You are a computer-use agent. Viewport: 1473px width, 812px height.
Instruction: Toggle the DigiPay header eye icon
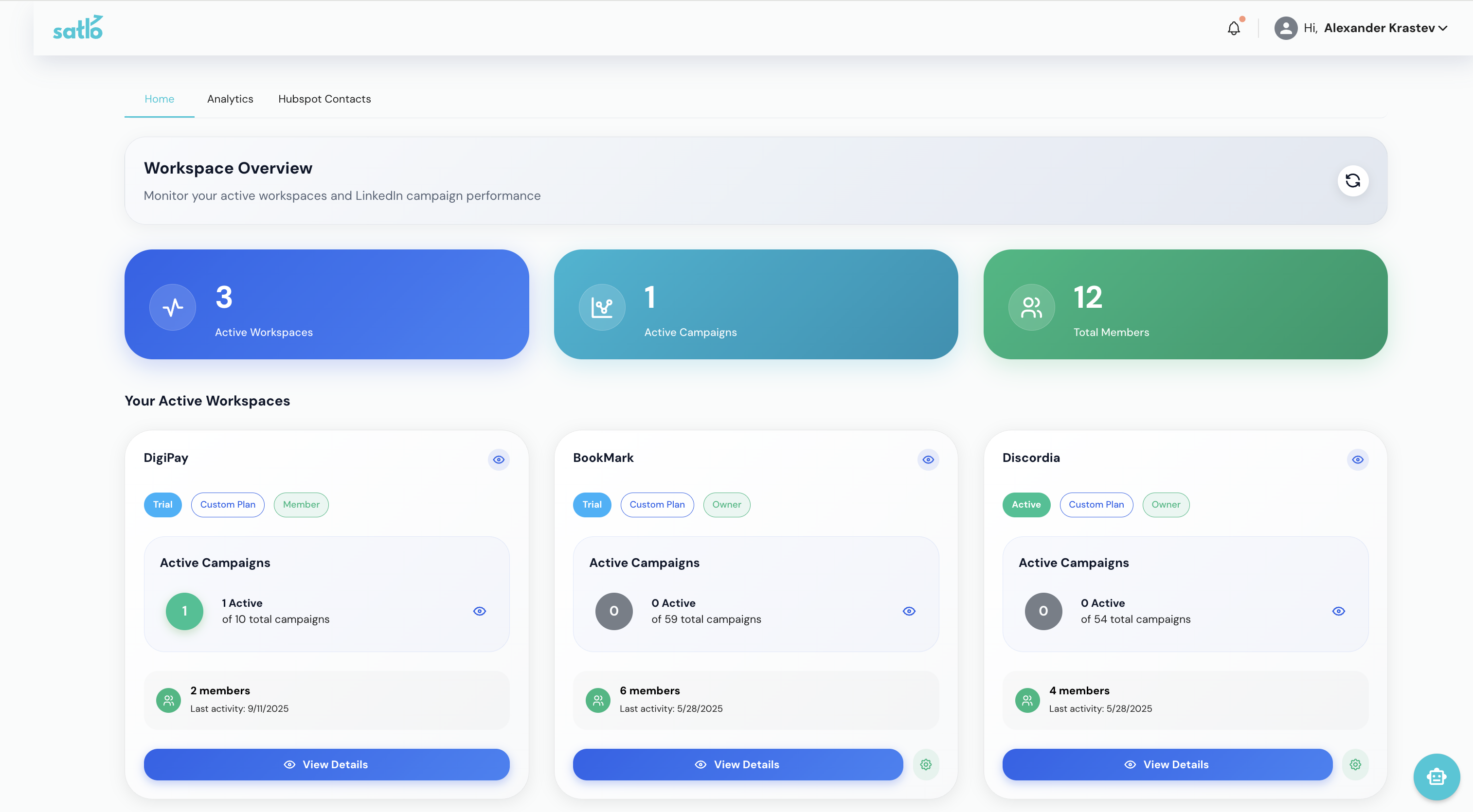pos(499,459)
